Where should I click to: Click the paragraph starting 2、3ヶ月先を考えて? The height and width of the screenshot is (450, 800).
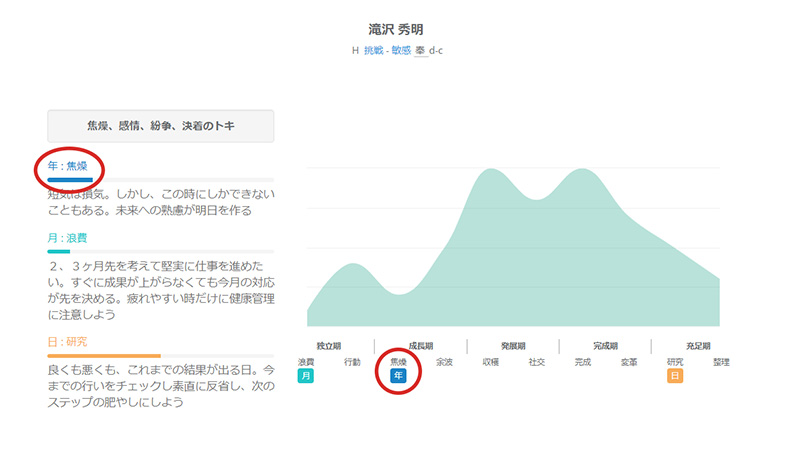[161, 290]
